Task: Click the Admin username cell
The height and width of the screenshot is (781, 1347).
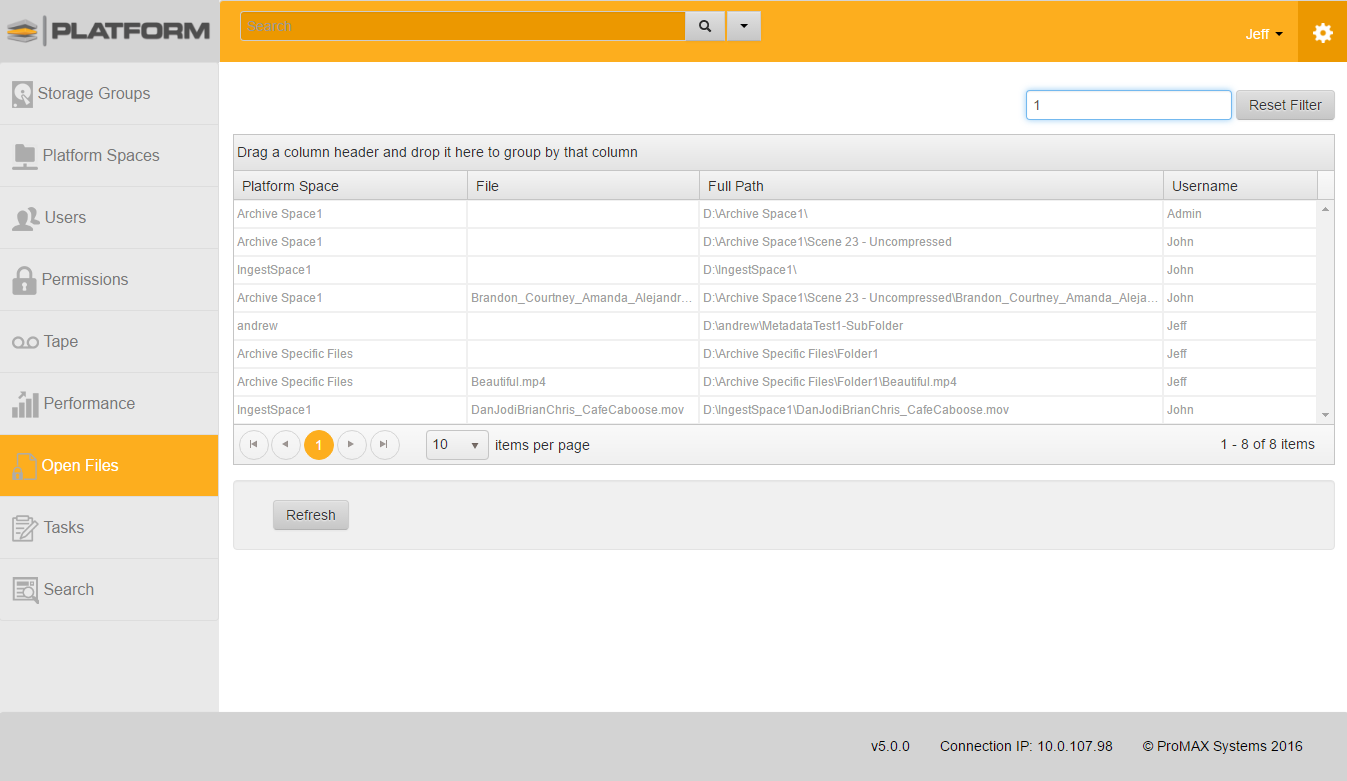Action: (x=1241, y=214)
